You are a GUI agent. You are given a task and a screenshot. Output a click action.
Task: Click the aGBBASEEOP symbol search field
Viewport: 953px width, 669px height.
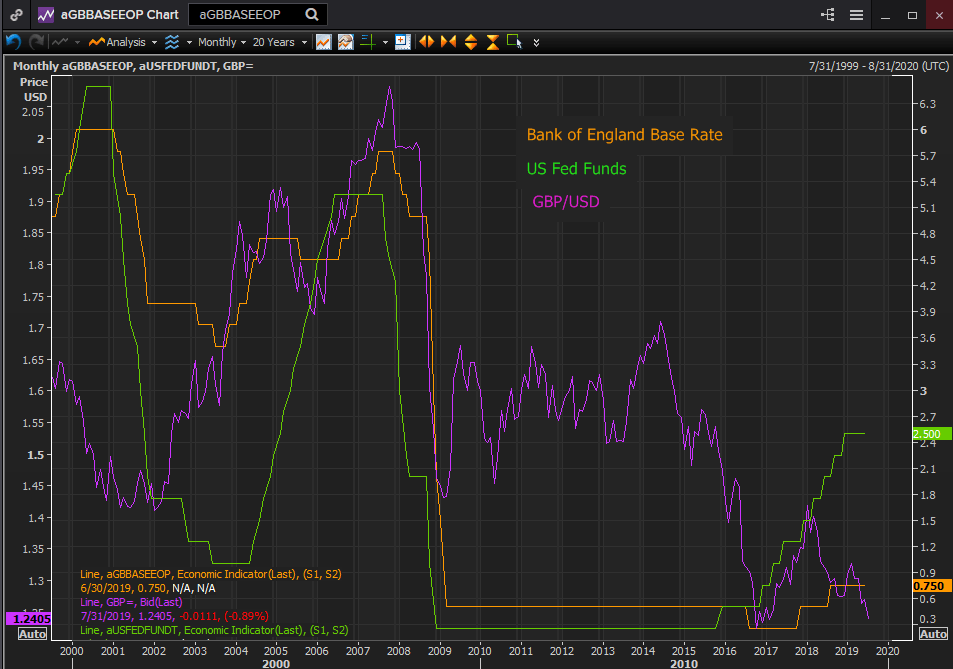pyautogui.click(x=244, y=15)
